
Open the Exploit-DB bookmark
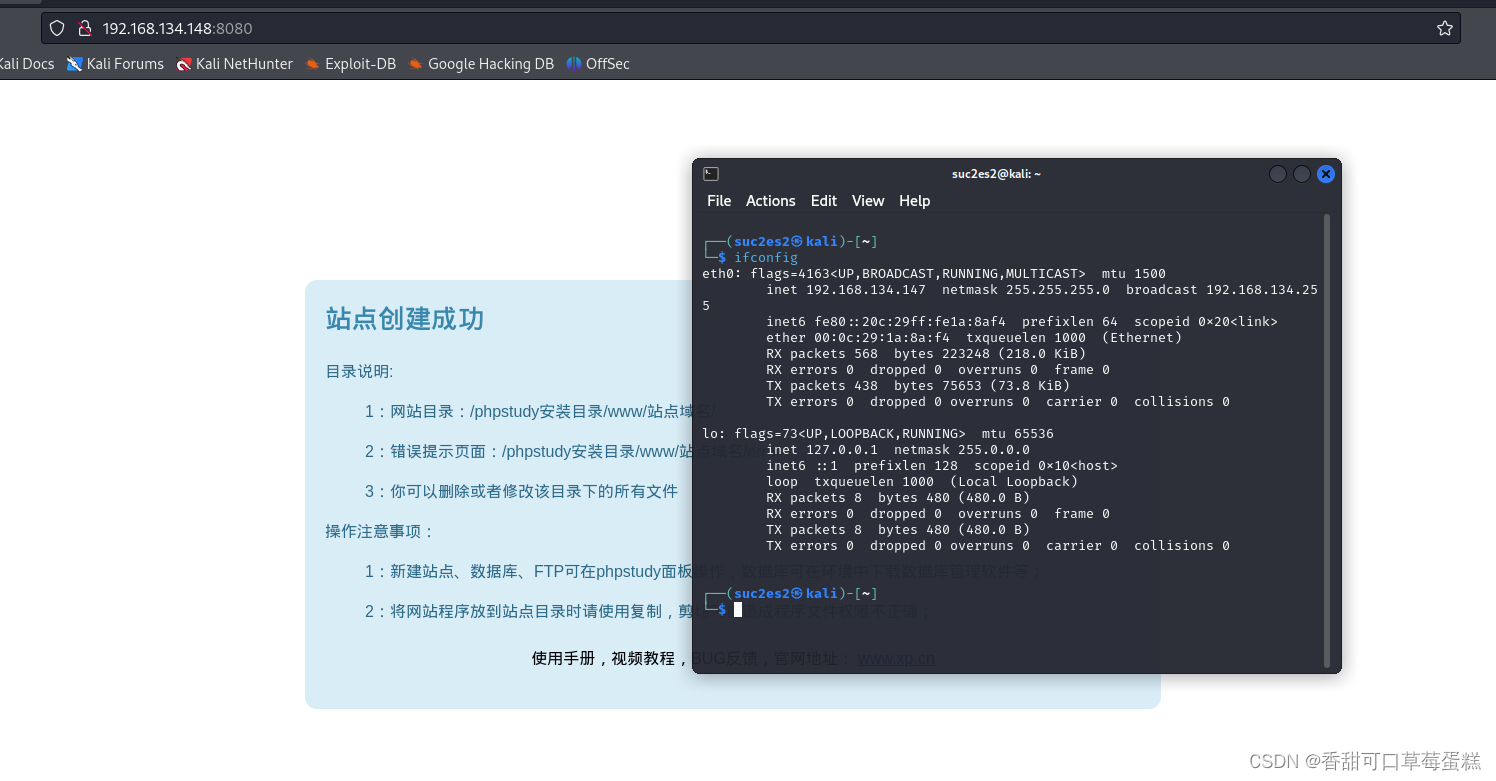click(350, 64)
